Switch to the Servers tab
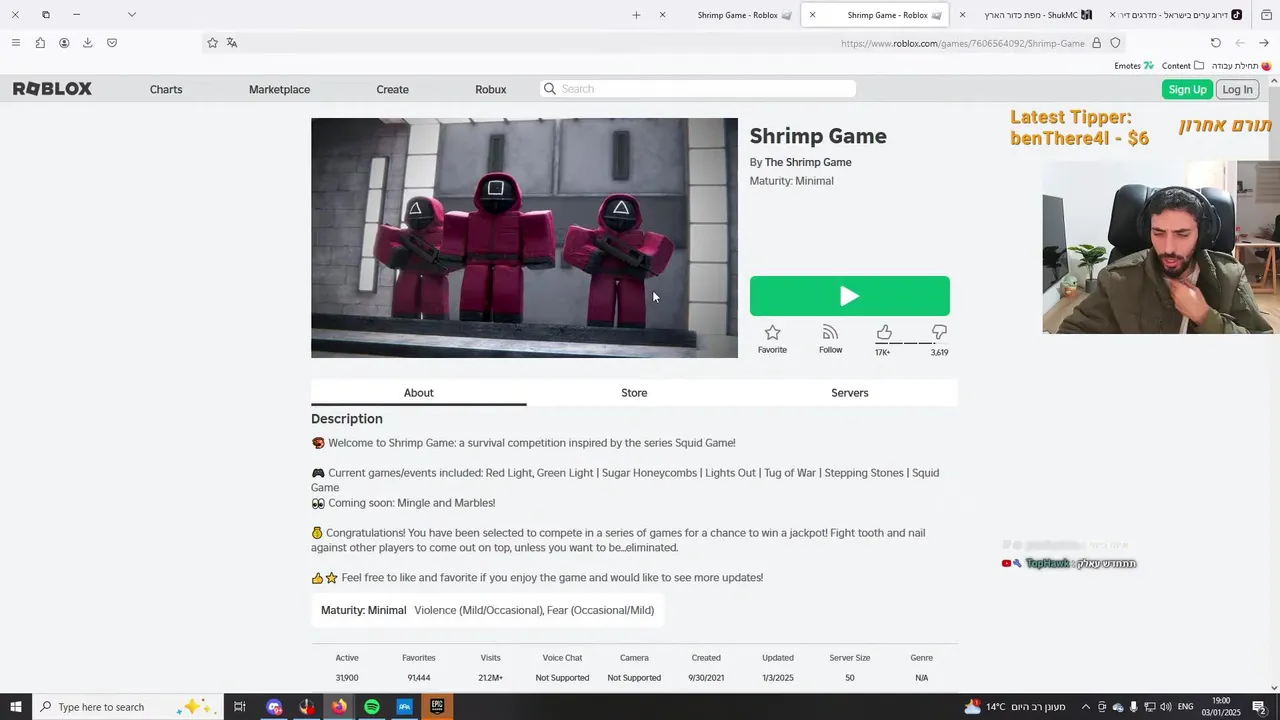 coord(849,393)
